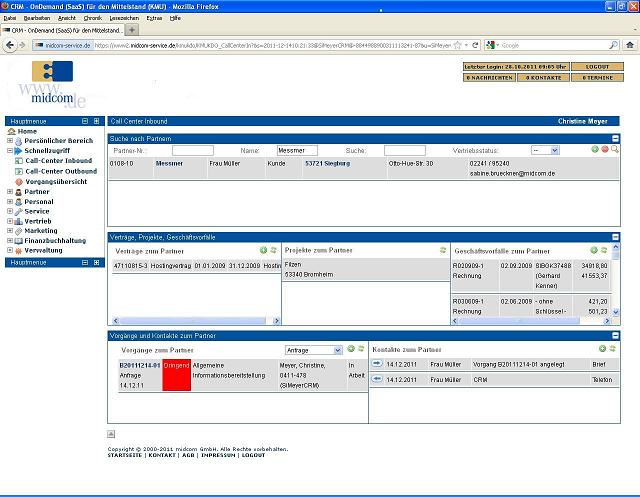Image resolution: width=640 pixels, height=497 pixels.
Task: Open the Chronik menu
Action: tap(93, 18)
